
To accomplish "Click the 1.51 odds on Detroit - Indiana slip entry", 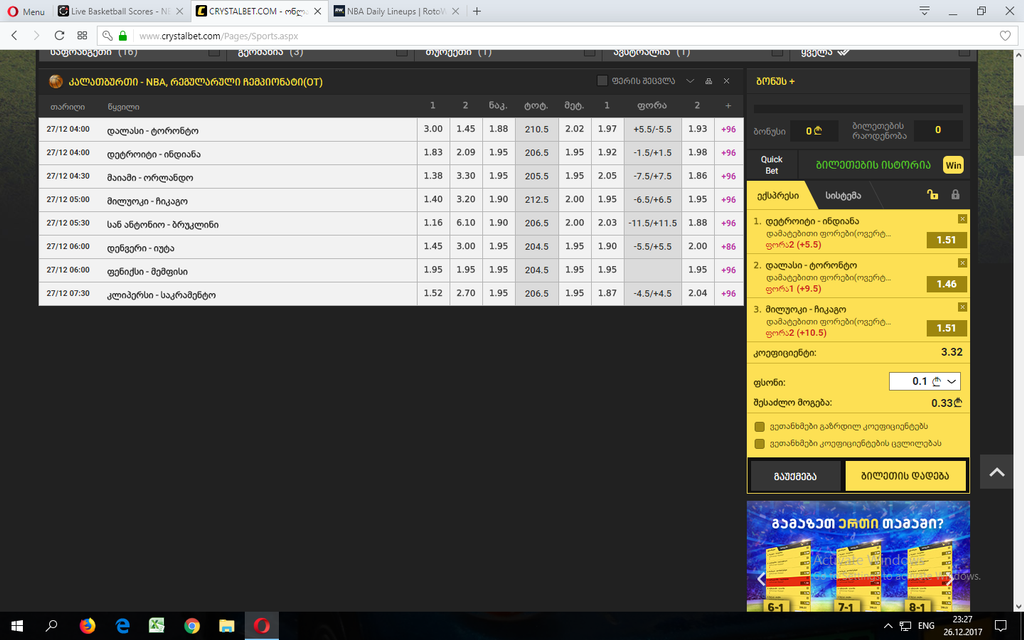I will coord(946,240).
